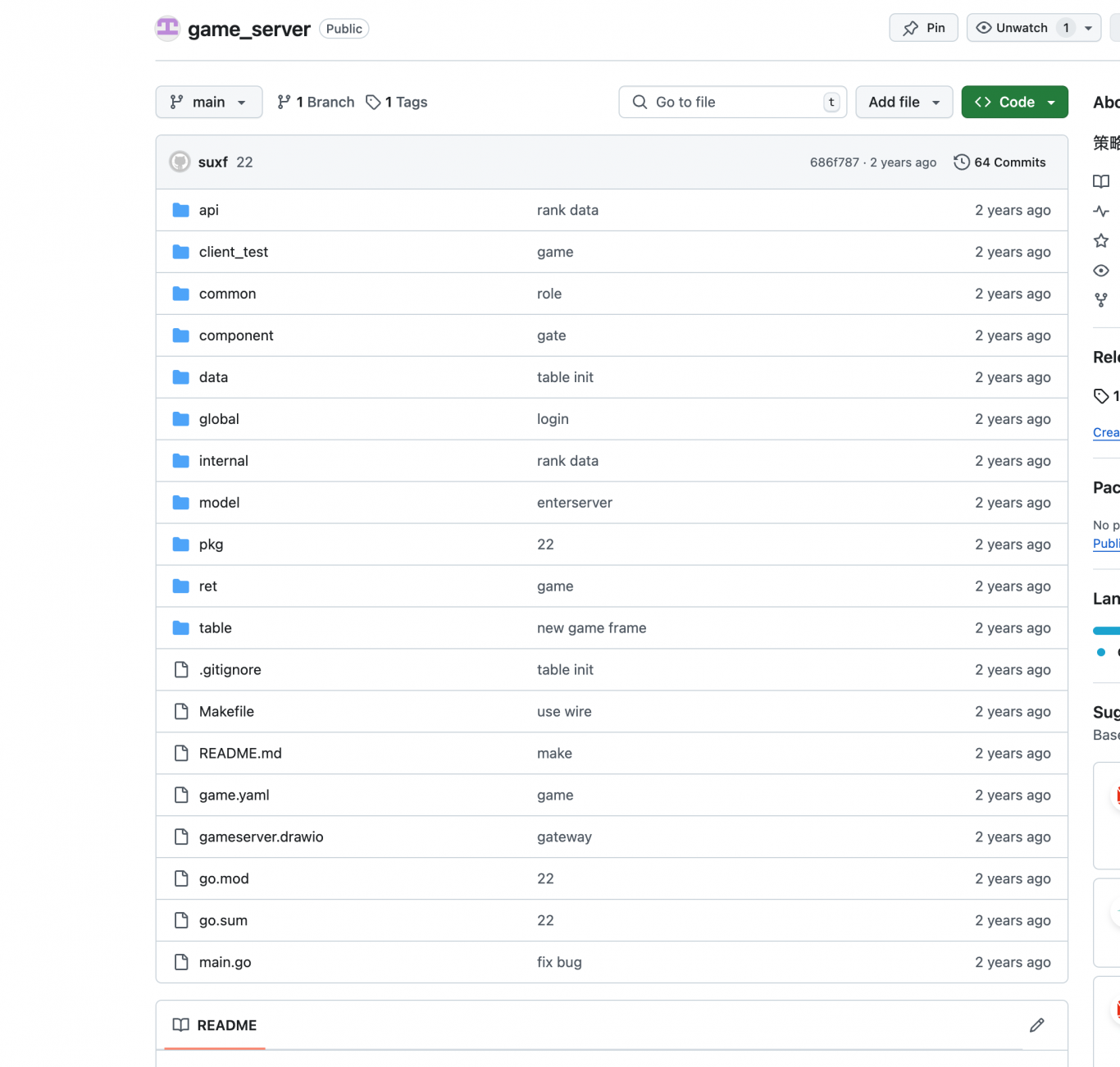This screenshot has height=1067, width=1120.
Task: Open the 'enterserver' commit message
Action: (x=575, y=503)
